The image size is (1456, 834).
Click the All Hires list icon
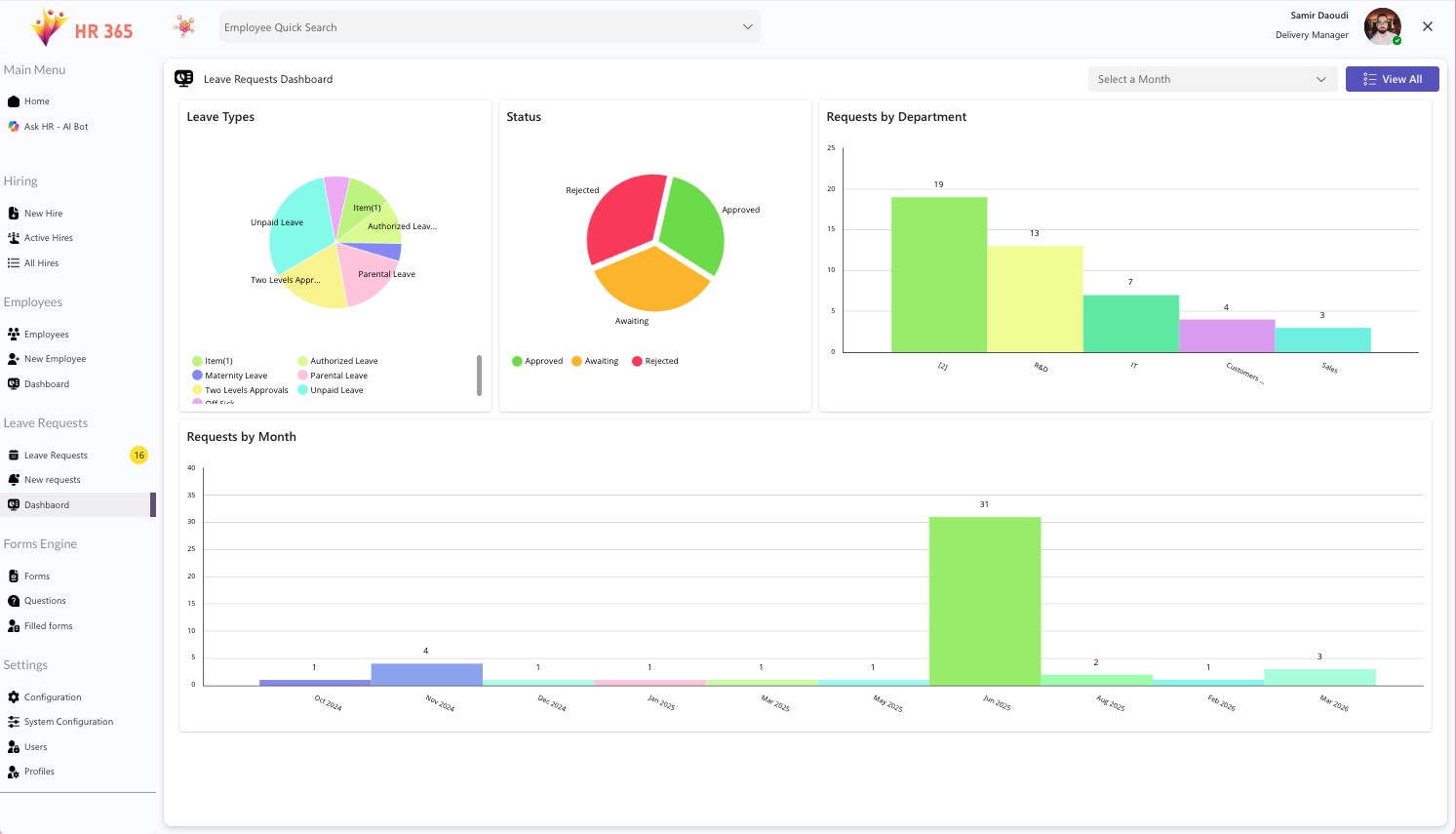(x=14, y=263)
